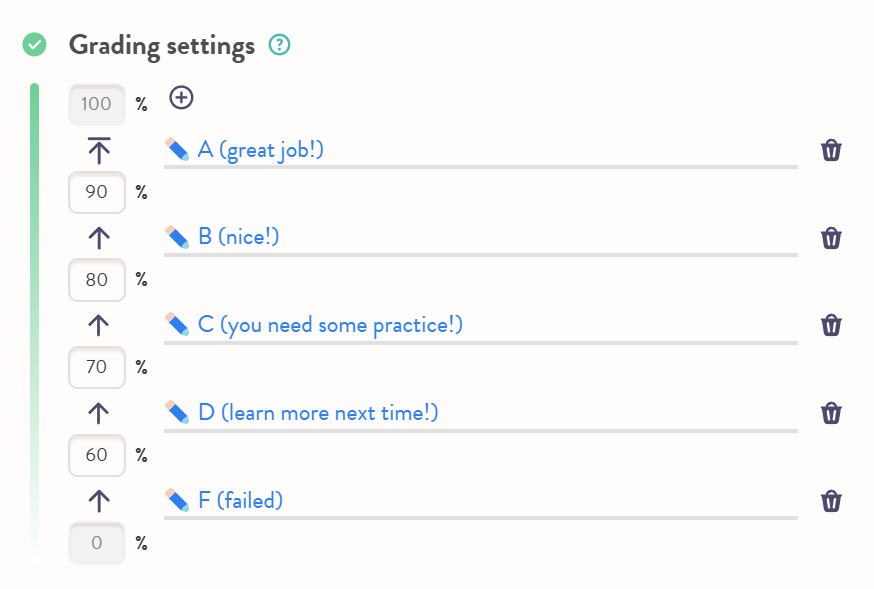Viewport: 874px width, 589px height.
Task: Click the 60 percent input box
Action: [97, 455]
